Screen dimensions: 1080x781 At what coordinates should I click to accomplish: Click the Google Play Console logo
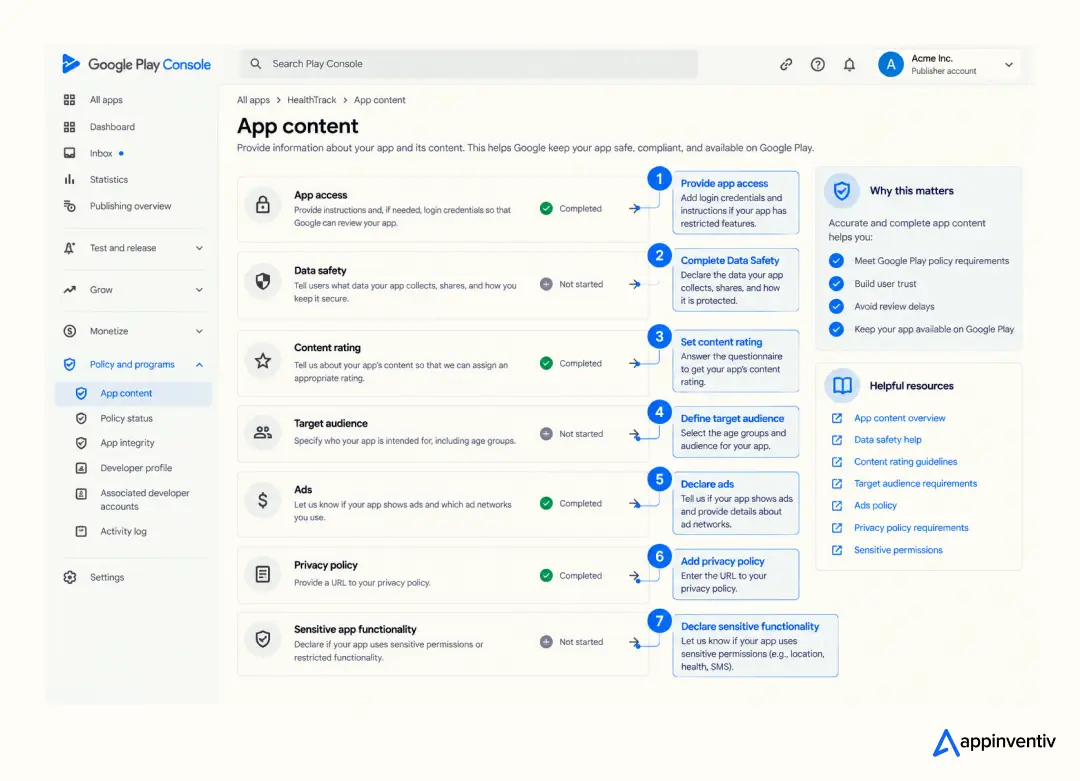click(x=136, y=64)
